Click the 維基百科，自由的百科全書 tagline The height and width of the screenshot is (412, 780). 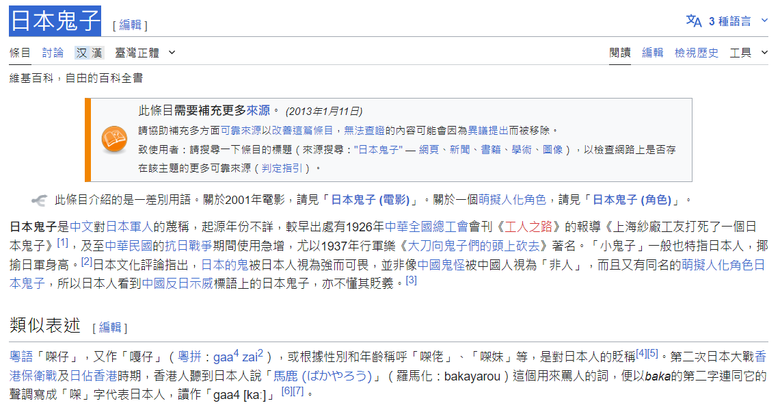76,78
